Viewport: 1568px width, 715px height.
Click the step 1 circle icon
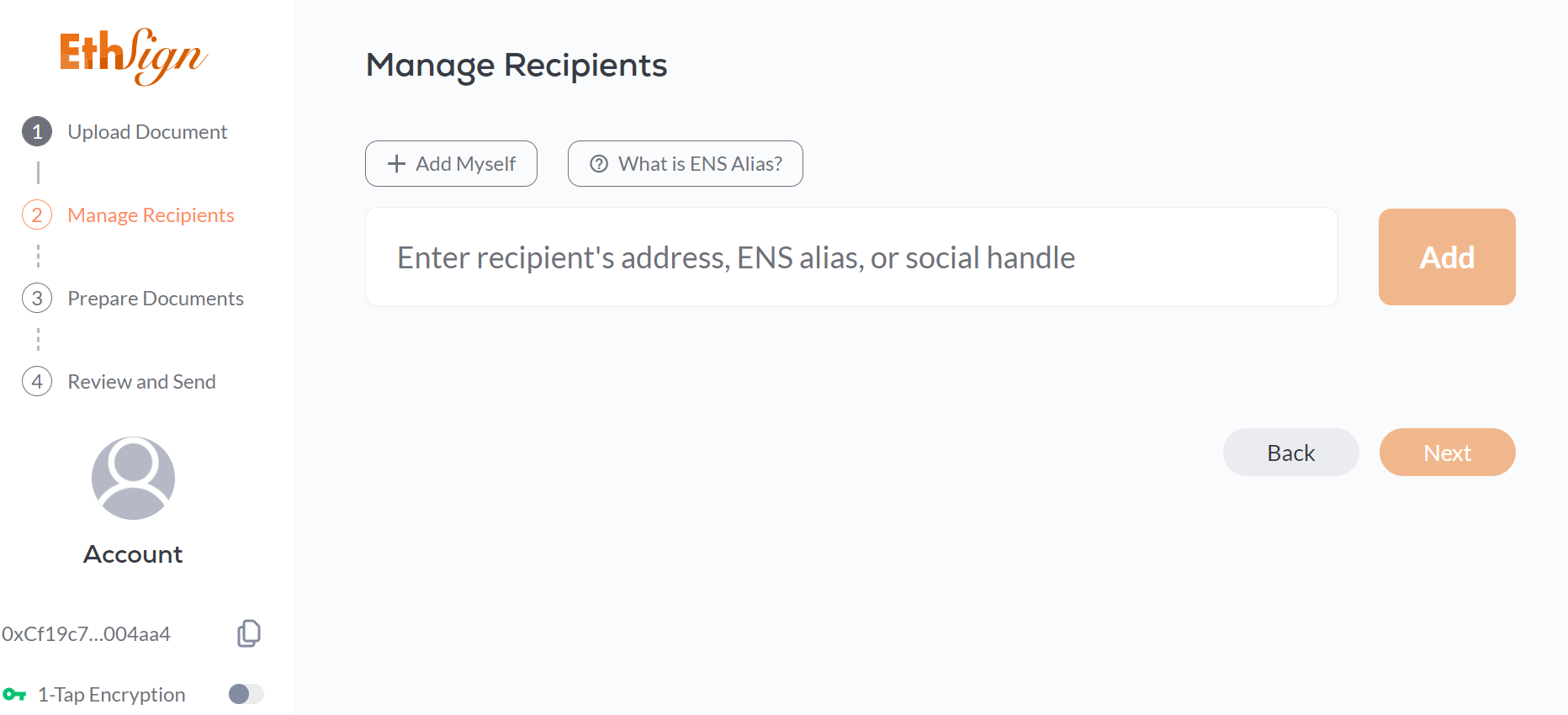37,132
